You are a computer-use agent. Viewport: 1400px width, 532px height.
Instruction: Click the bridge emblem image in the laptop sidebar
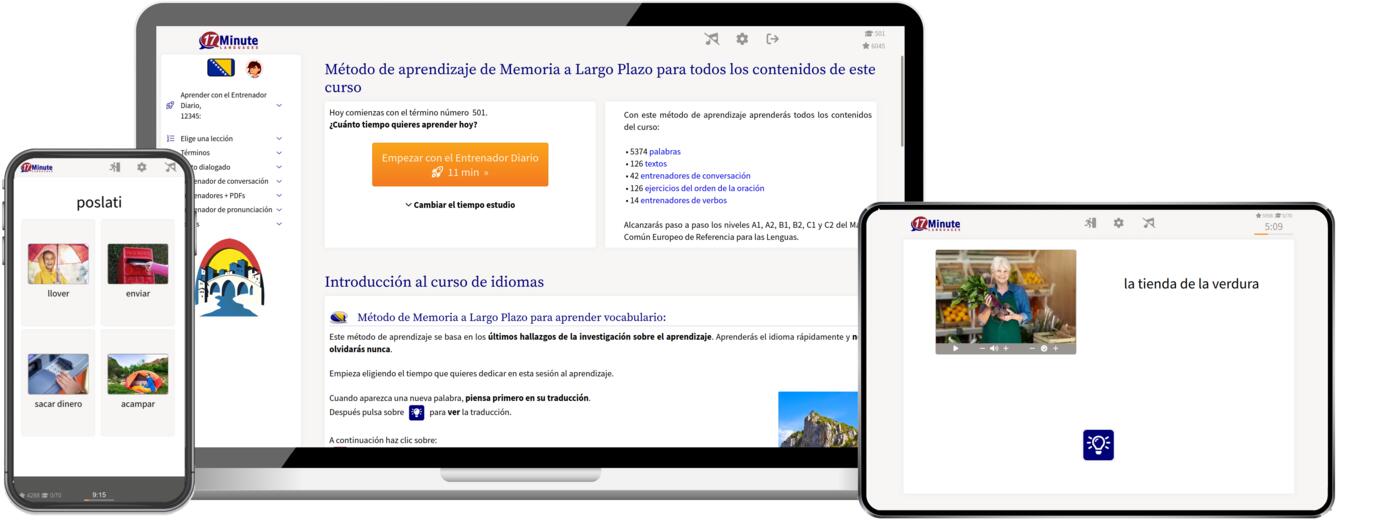click(229, 279)
